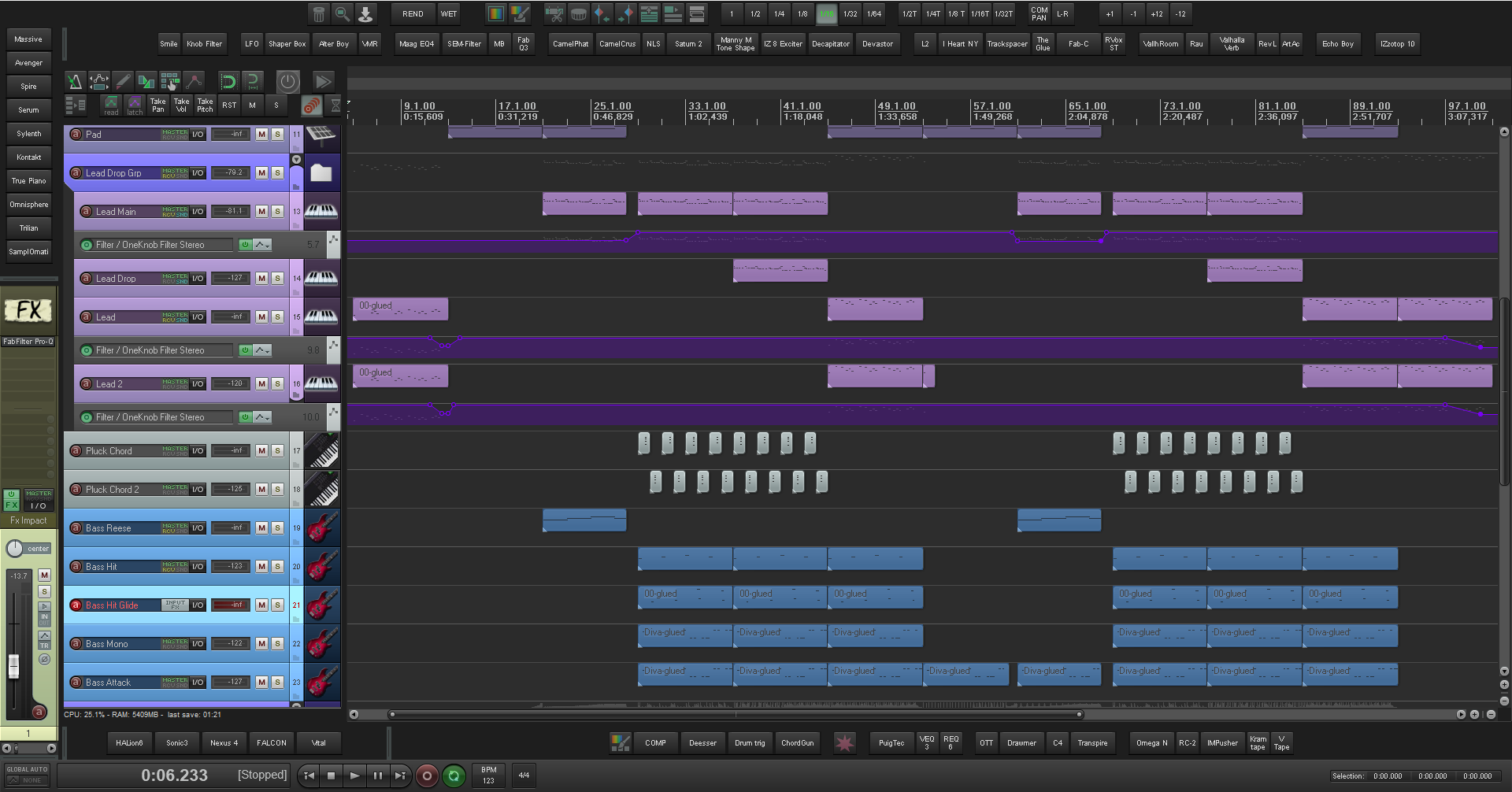This screenshot has width=1512, height=792.
Task: Click the red swirl icon beside hourglass
Action: coord(312,105)
